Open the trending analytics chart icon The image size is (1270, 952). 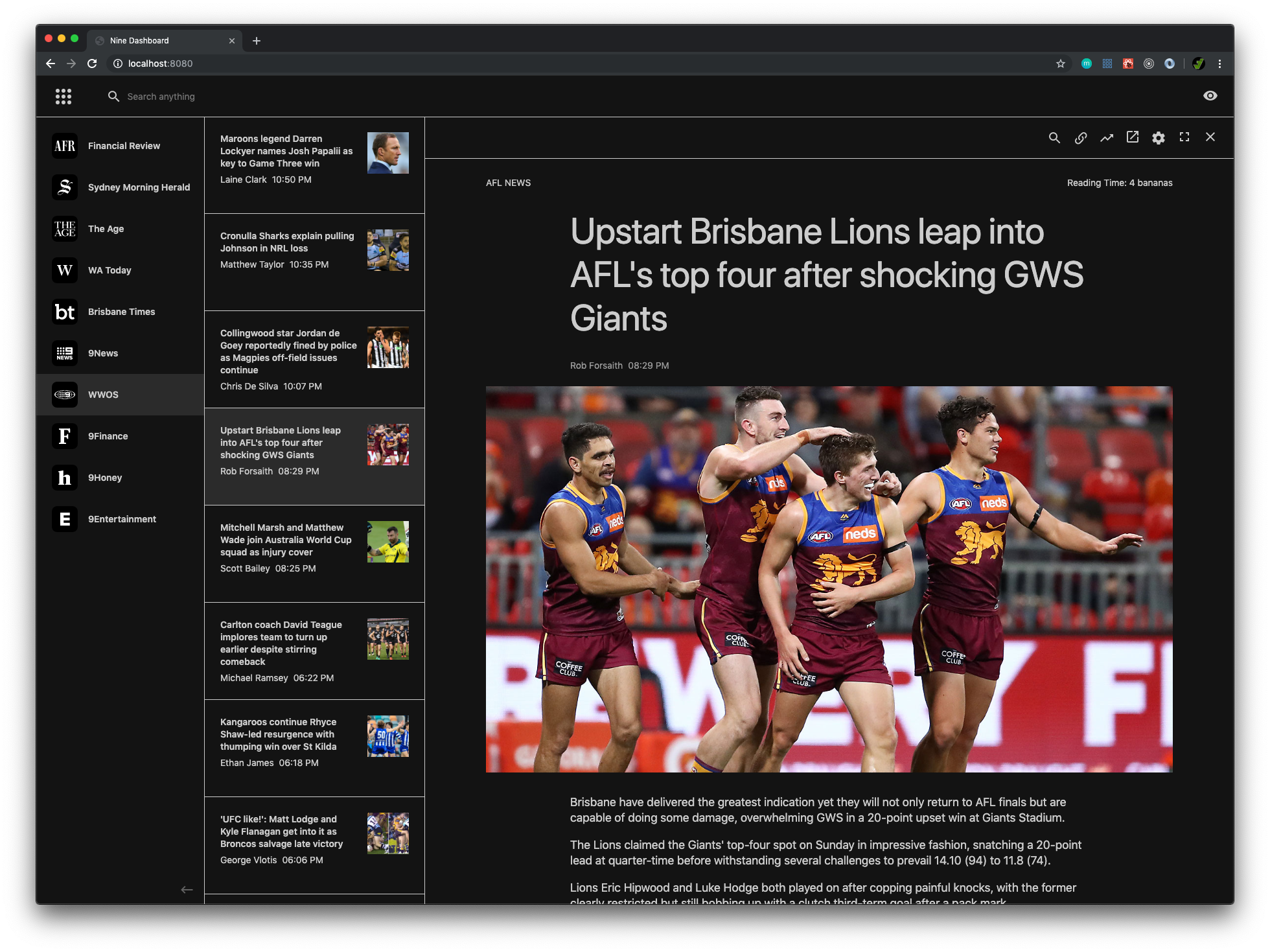pyautogui.click(x=1106, y=137)
